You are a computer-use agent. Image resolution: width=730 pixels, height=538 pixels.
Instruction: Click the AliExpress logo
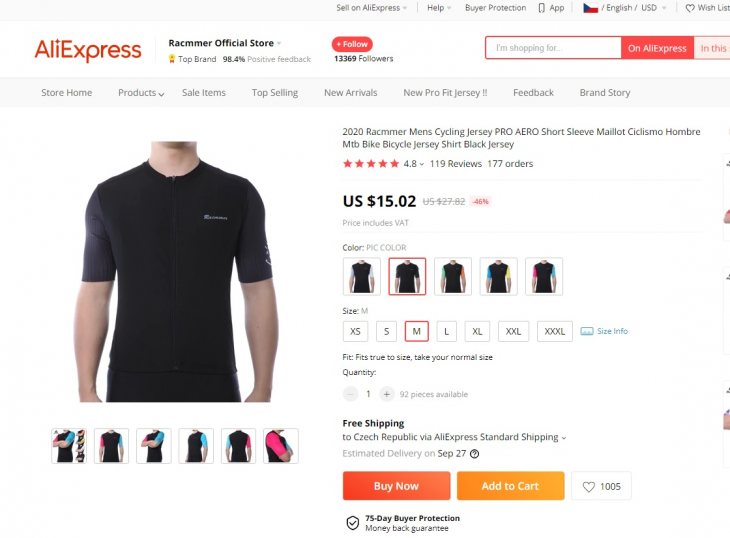point(88,50)
